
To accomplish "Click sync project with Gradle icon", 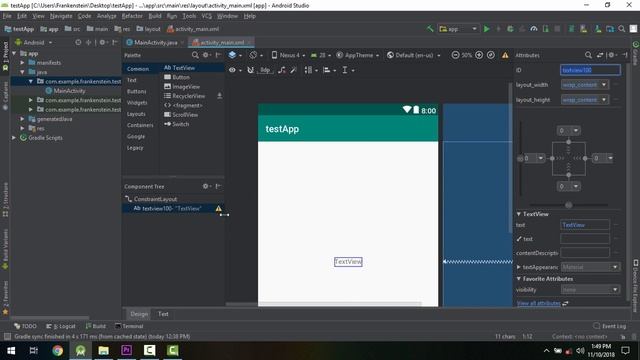I will [571, 29].
